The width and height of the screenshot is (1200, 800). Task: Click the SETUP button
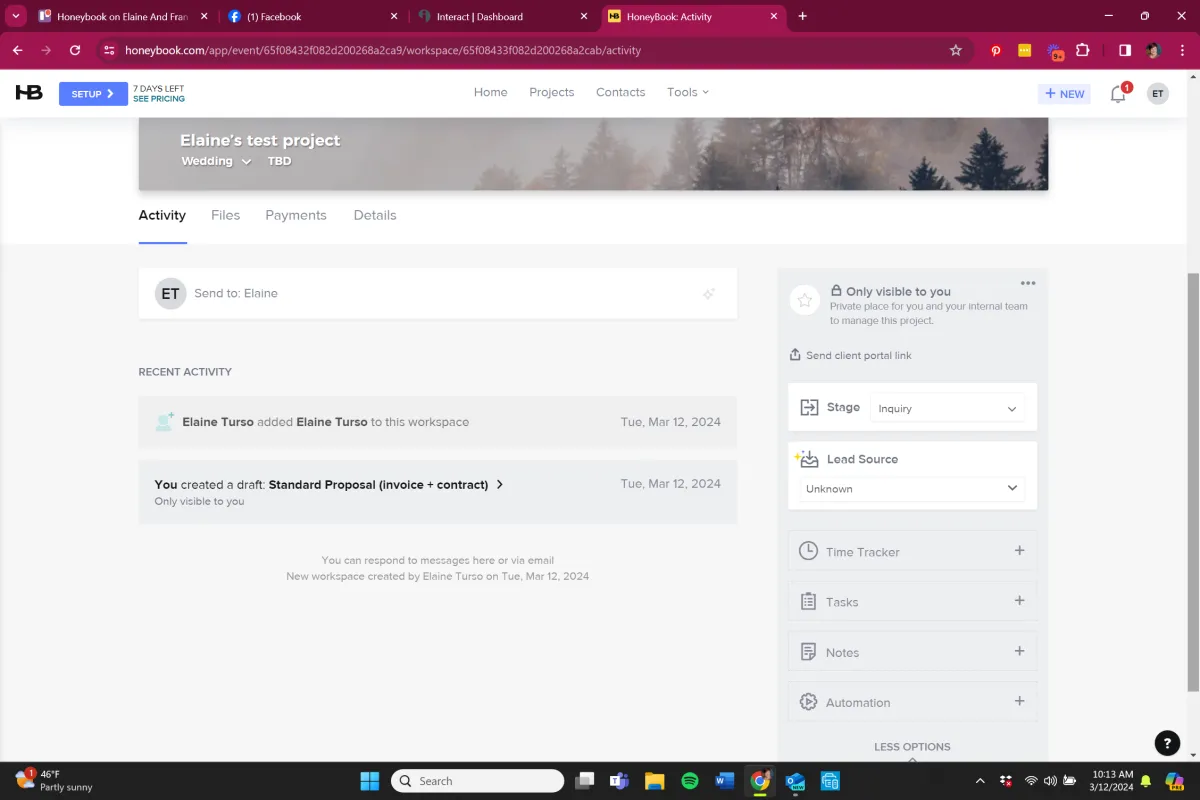click(93, 94)
